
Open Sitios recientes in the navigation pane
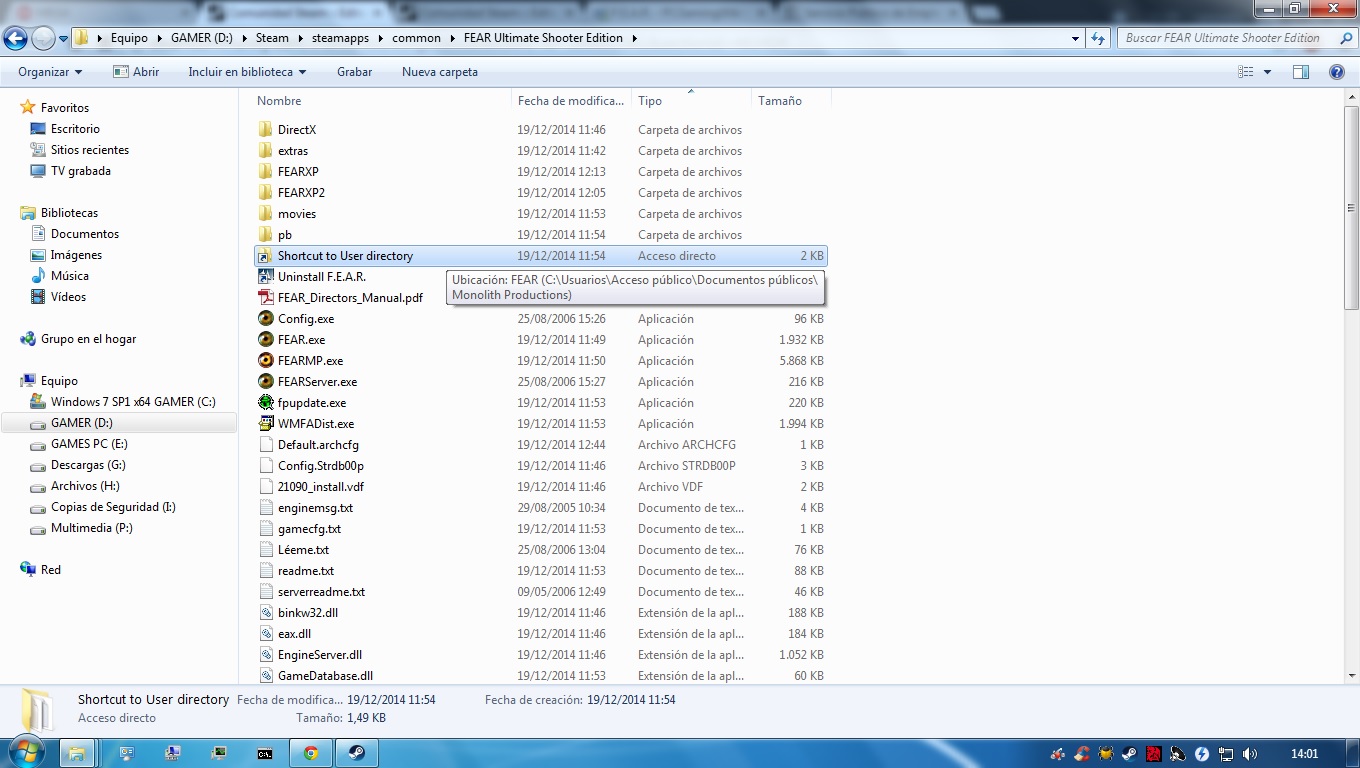(x=90, y=150)
